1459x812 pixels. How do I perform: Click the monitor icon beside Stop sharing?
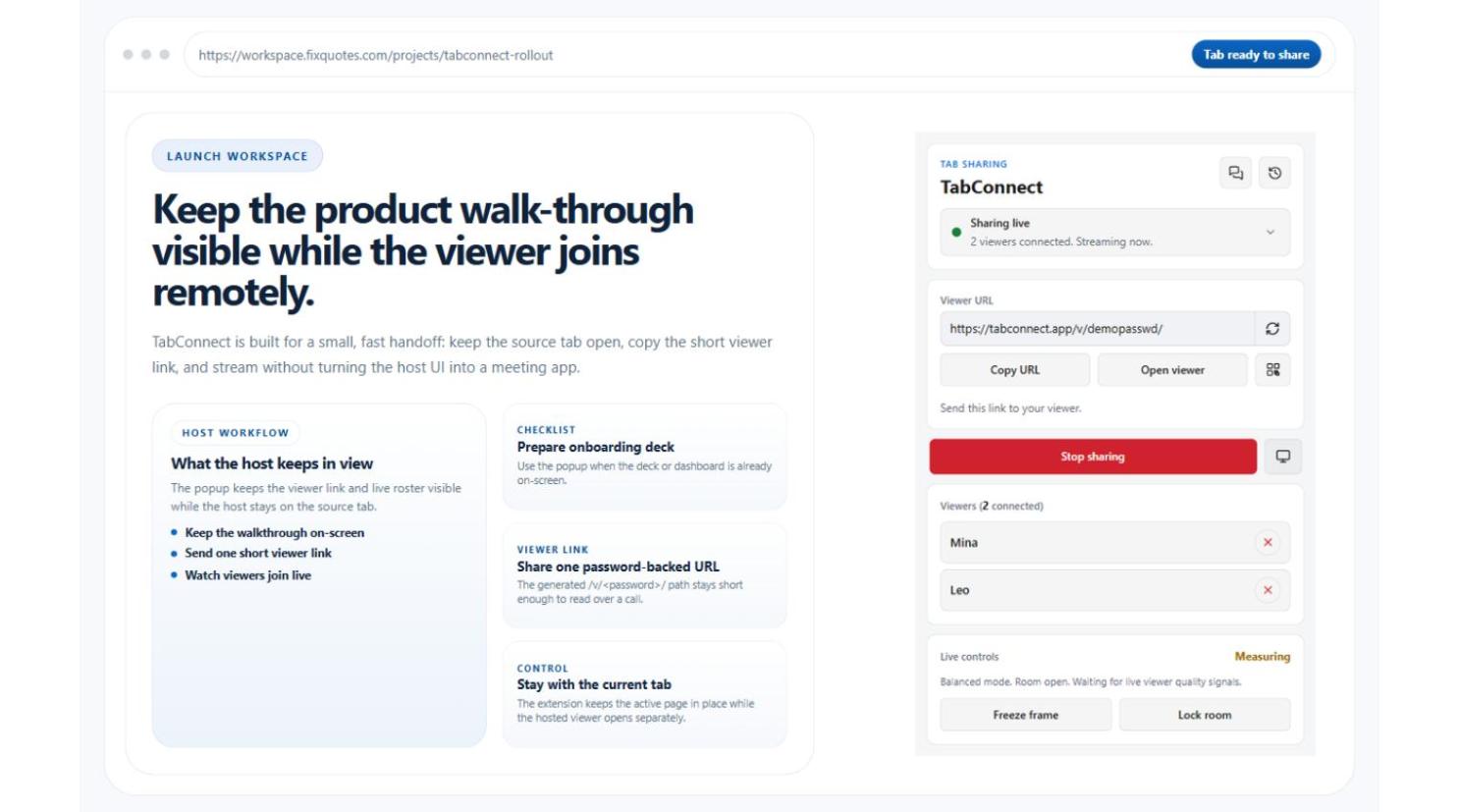1282,457
